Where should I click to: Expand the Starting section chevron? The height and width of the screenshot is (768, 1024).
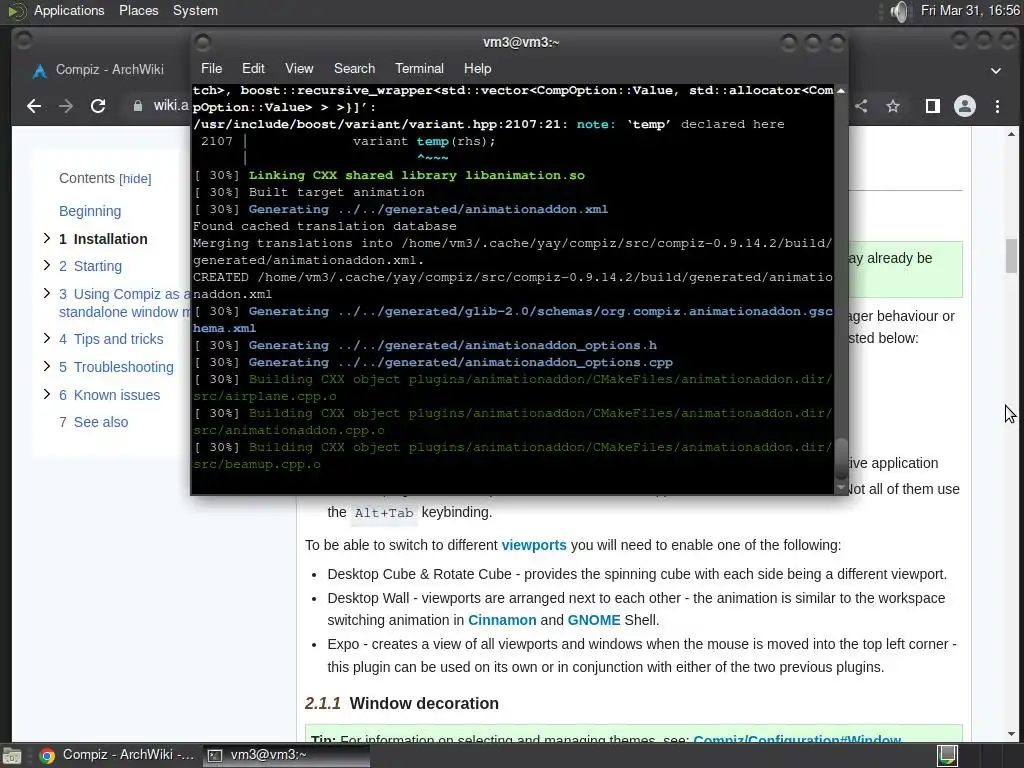pos(46,265)
